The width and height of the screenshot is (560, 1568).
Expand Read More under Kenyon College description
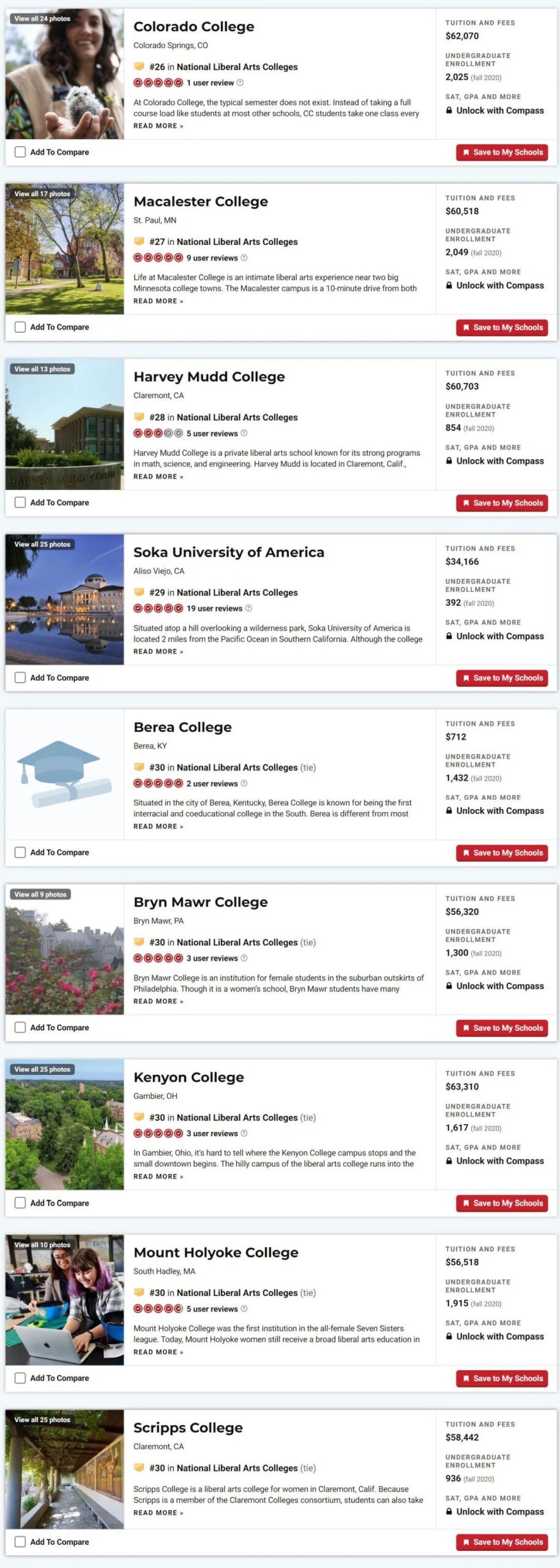pyautogui.click(x=158, y=1177)
